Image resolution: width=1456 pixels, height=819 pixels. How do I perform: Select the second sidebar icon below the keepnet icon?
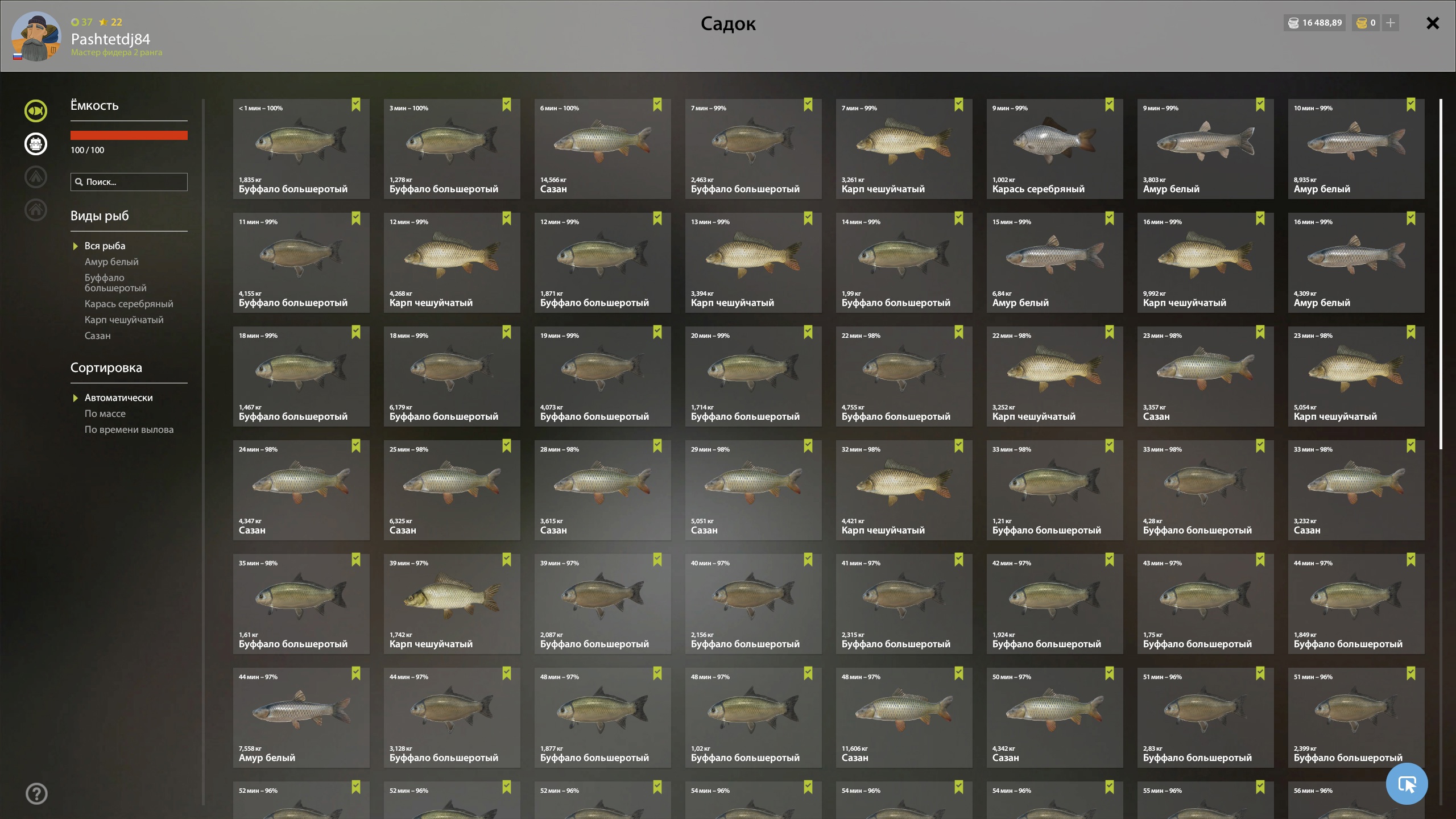point(35,177)
